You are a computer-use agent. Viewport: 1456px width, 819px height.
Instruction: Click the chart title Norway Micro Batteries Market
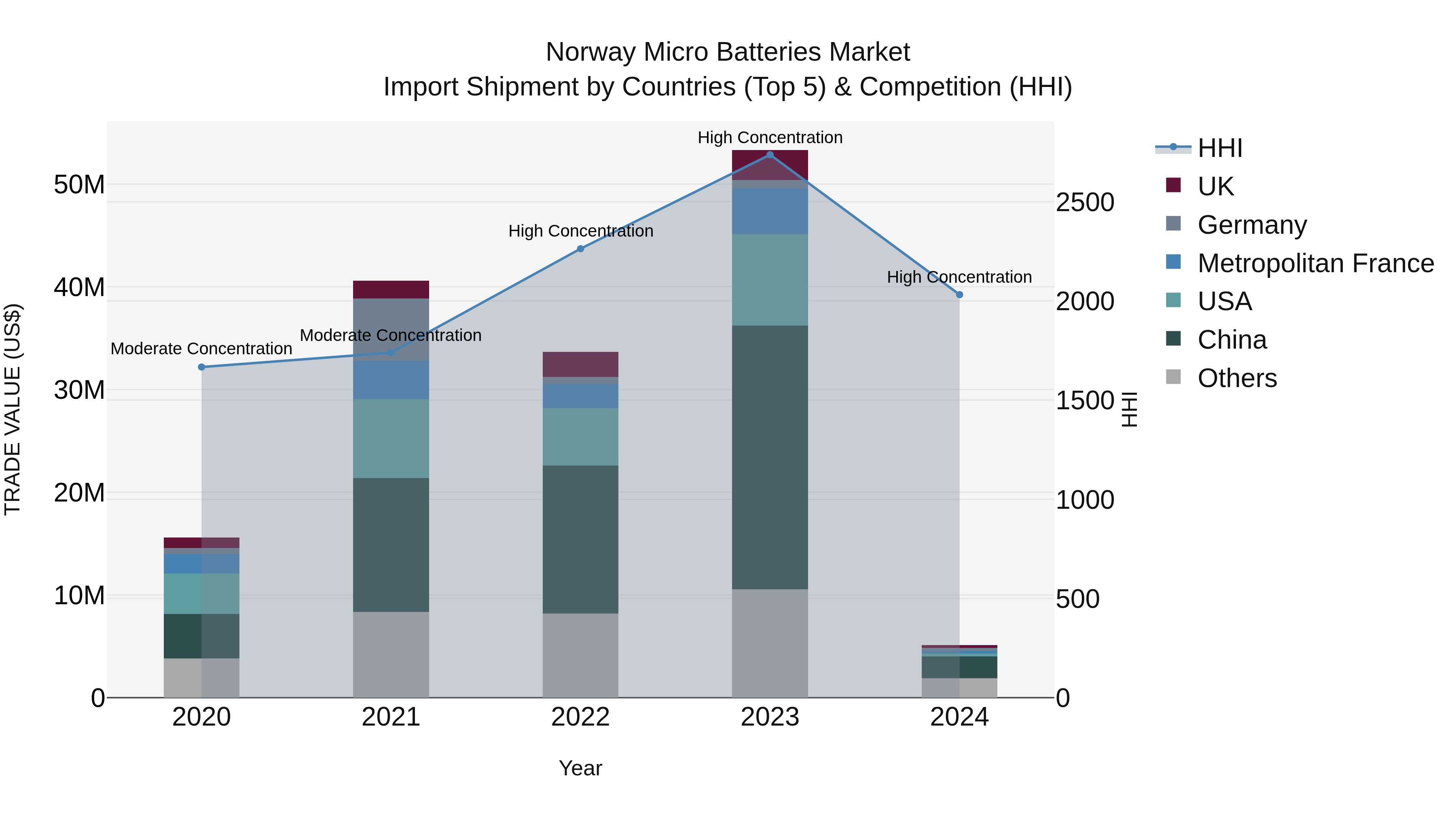(728, 52)
